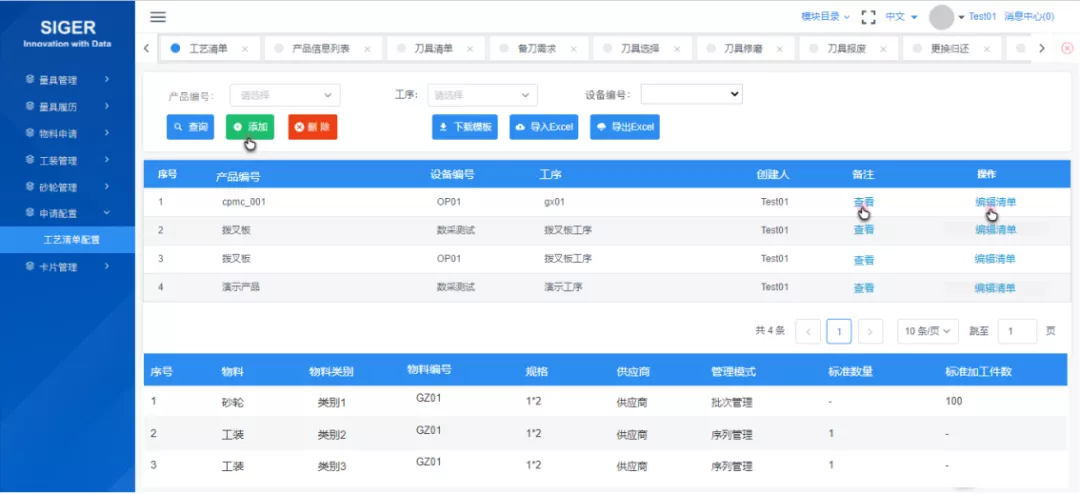Viewport: 1080px width, 494px height.
Task: Collapse the 申请配置 menu chevron
Action: [107, 213]
